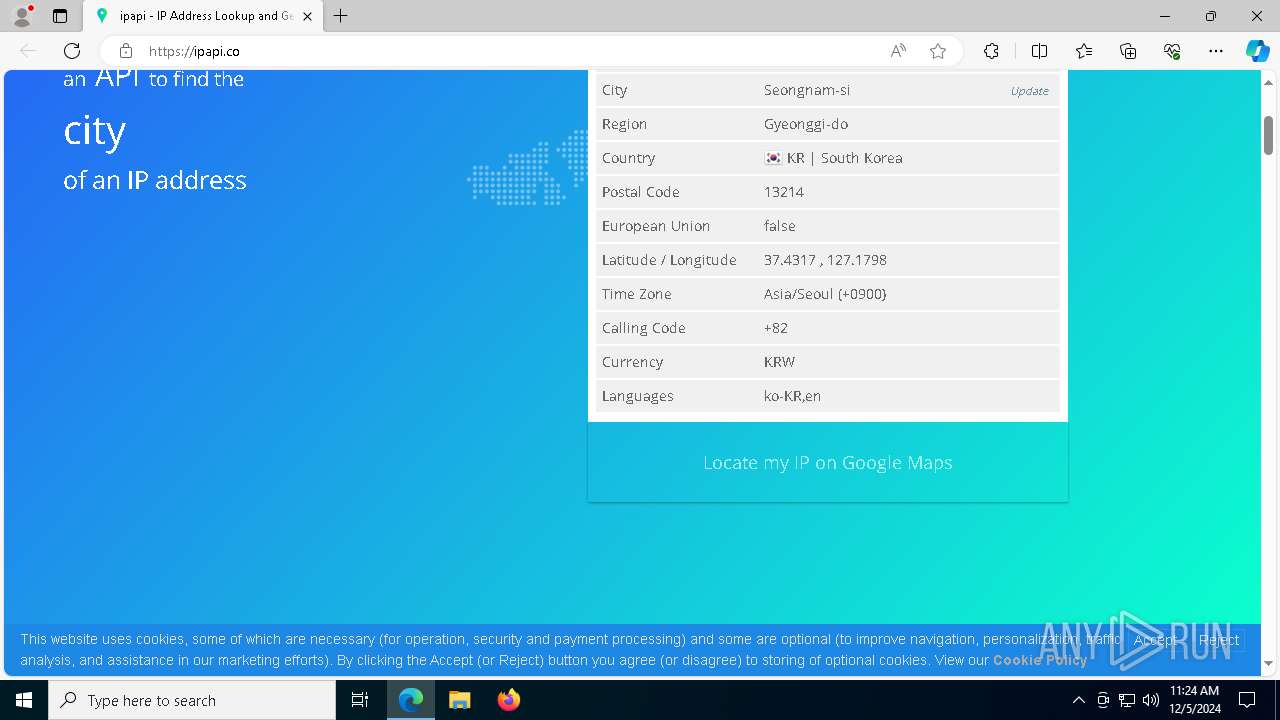
Task: Open the browser profile icon
Action: click(22, 16)
